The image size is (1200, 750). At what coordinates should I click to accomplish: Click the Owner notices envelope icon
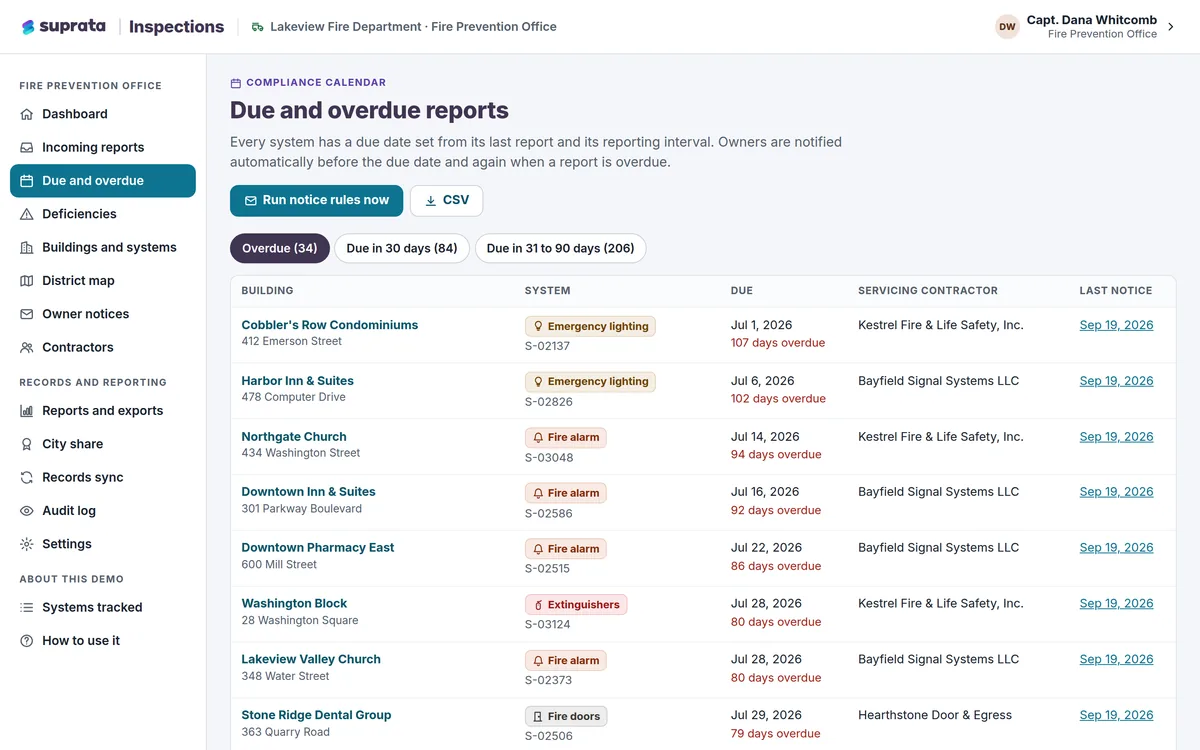pyautogui.click(x=27, y=314)
